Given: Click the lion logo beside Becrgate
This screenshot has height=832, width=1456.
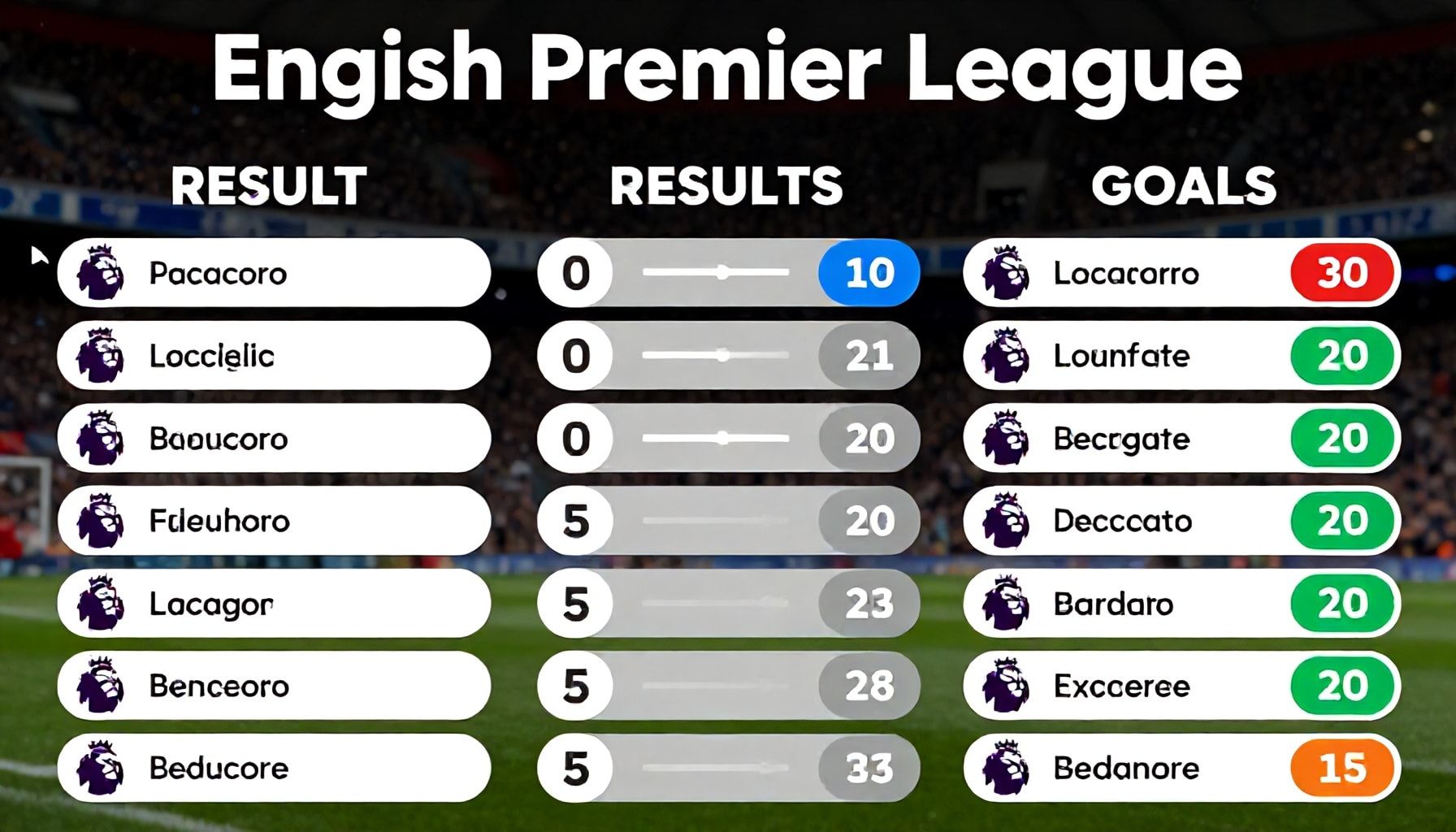Looking at the screenshot, I should coord(1005,438).
